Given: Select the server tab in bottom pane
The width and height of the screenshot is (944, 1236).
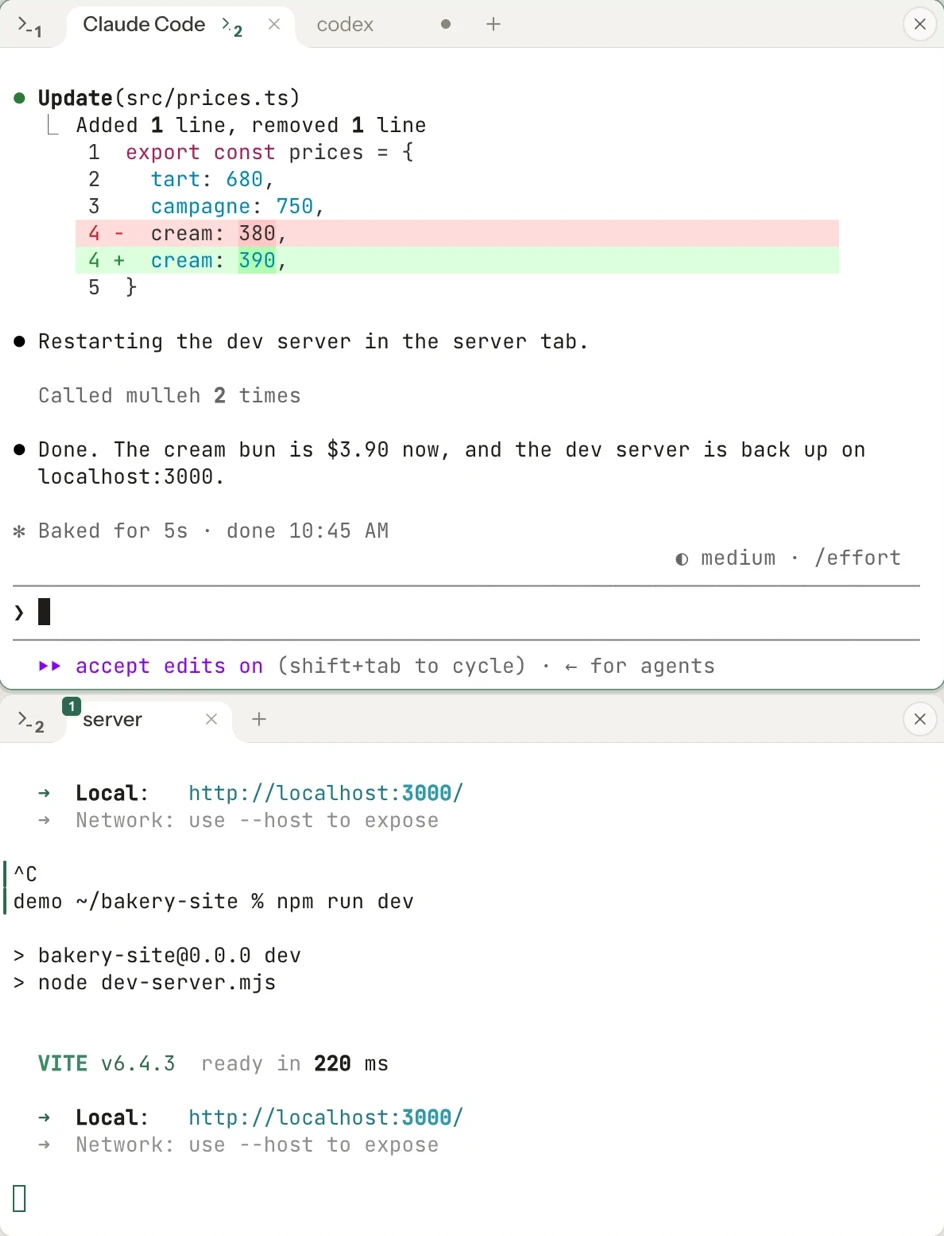Looking at the screenshot, I should pyautogui.click(x=113, y=720).
